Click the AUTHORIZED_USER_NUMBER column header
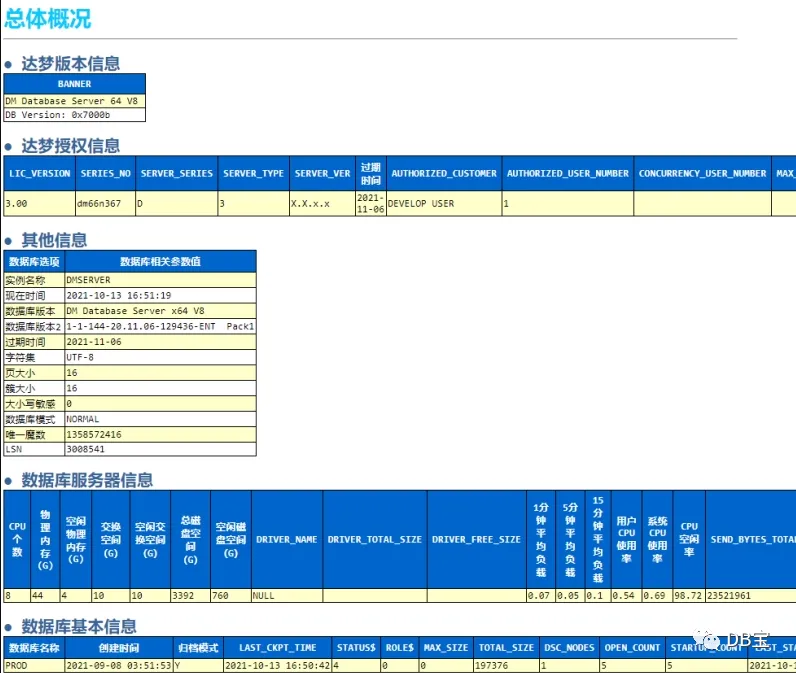Screen dimensions: 796x673 568,173
